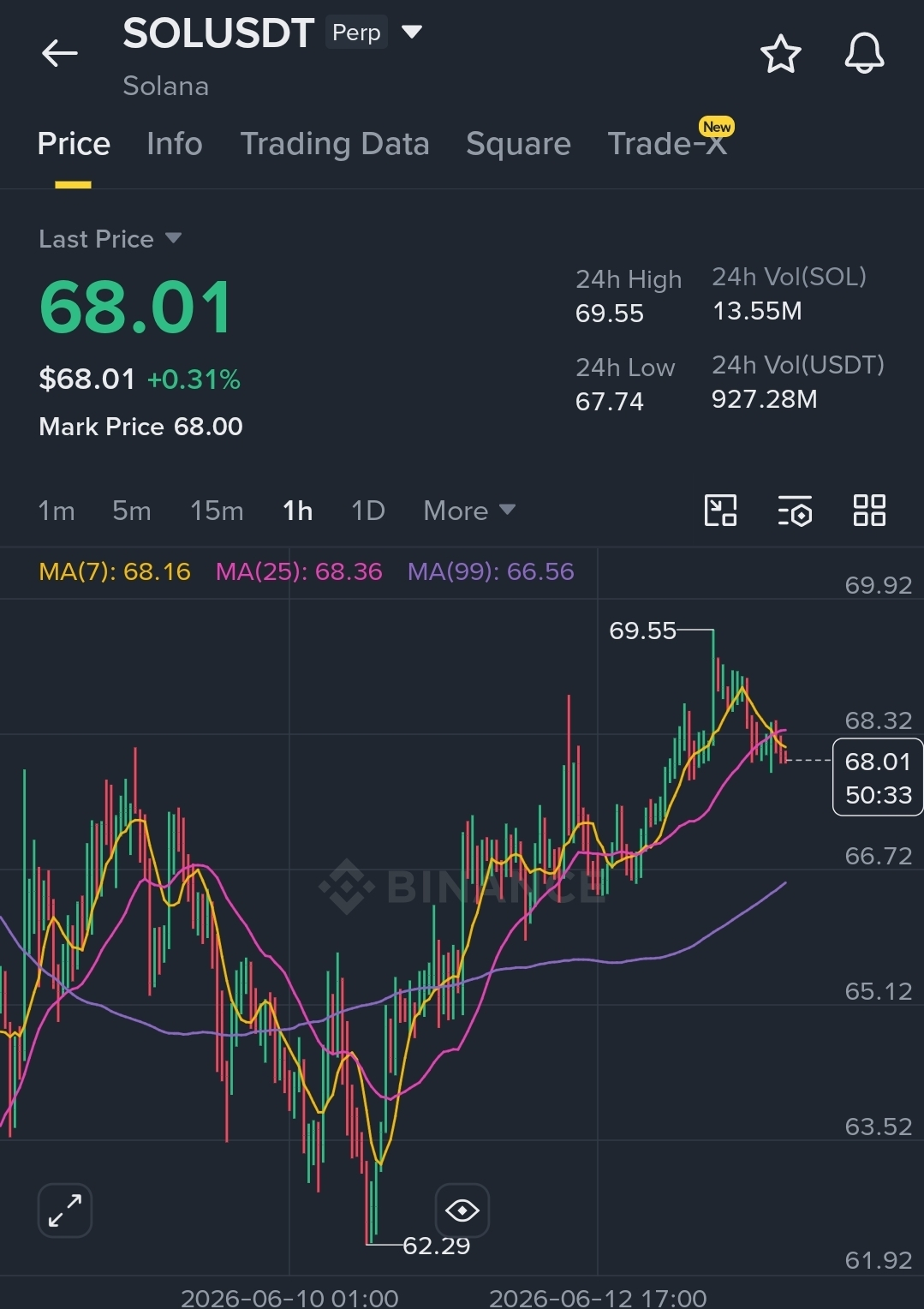This screenshot has width=924, height=1309.
Task: Tap the 24h Low value 67.74
Action: click(610, 402)
